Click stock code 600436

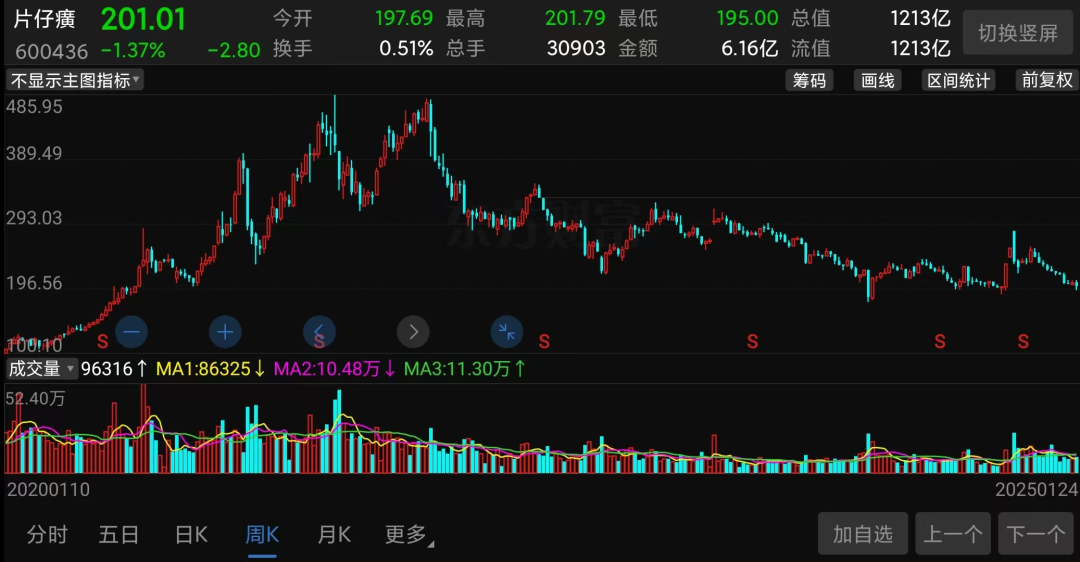(52, 52)
